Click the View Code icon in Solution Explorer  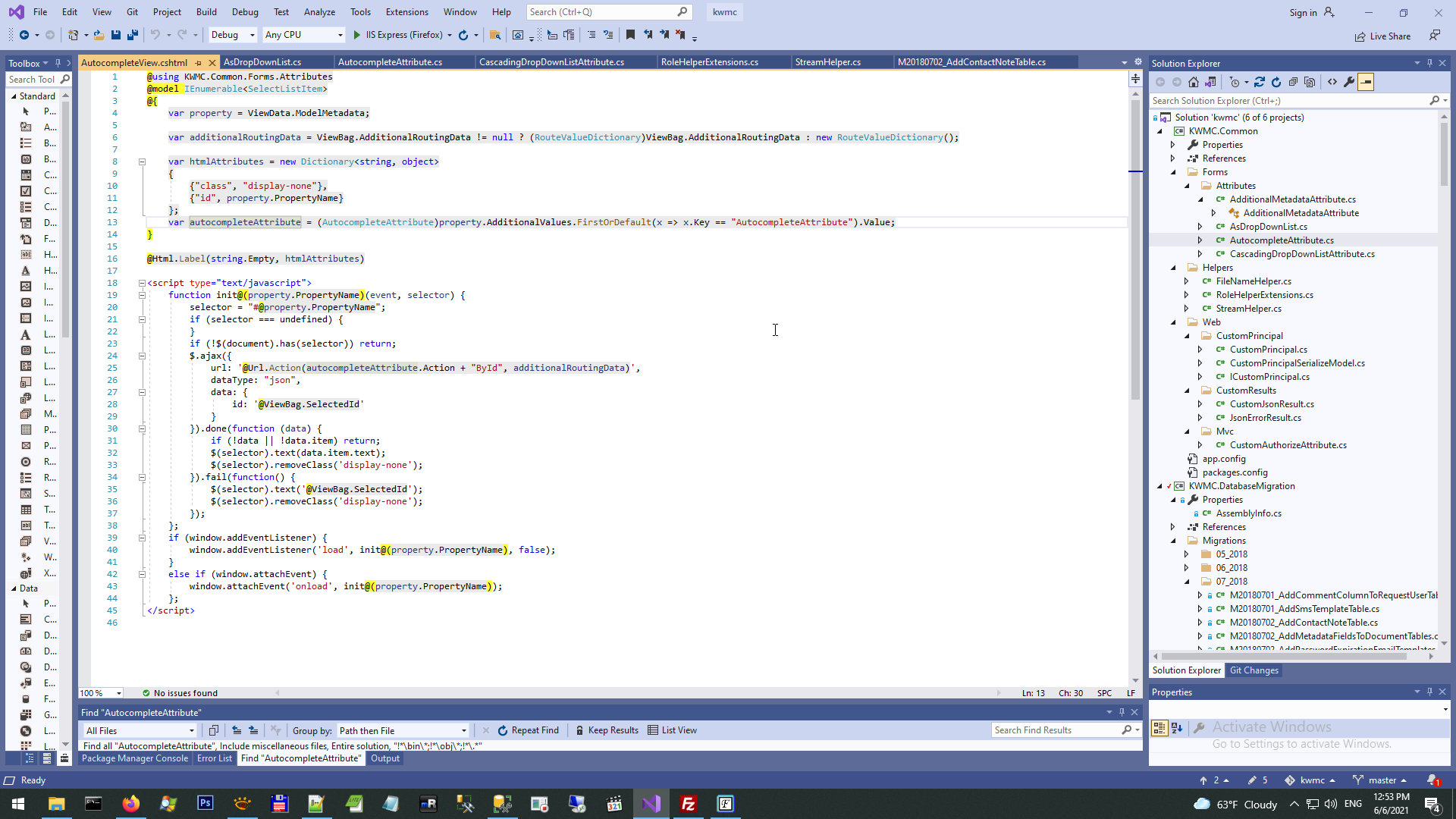1332,82
